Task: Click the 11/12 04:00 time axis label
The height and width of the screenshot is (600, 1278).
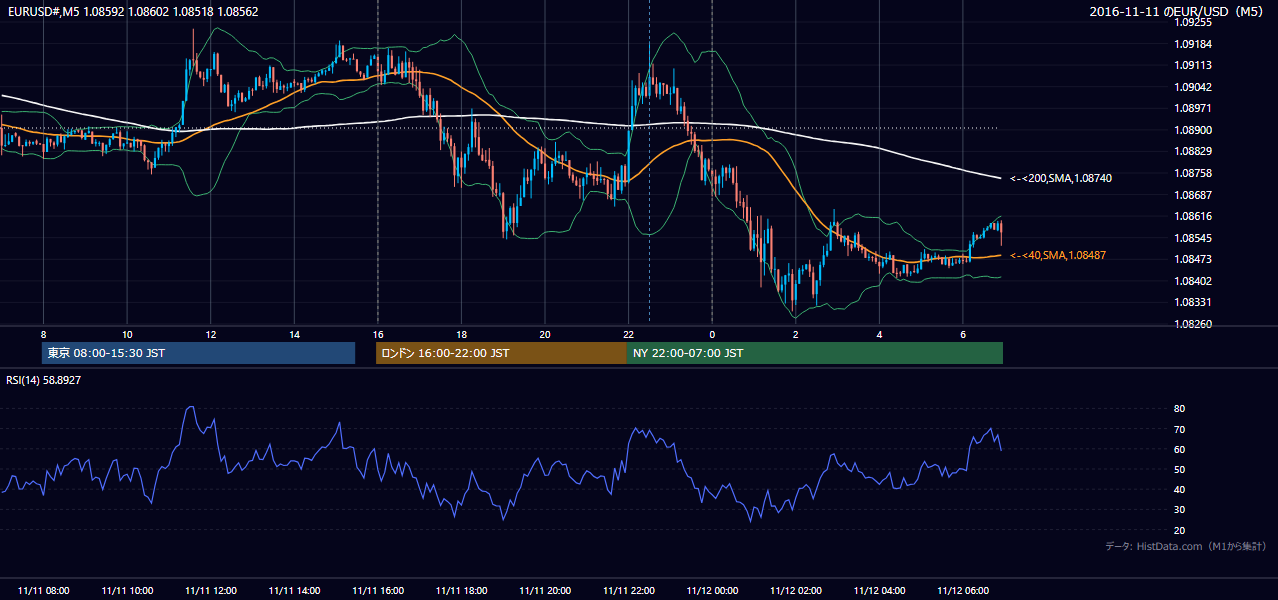Action: click(879, 591)
